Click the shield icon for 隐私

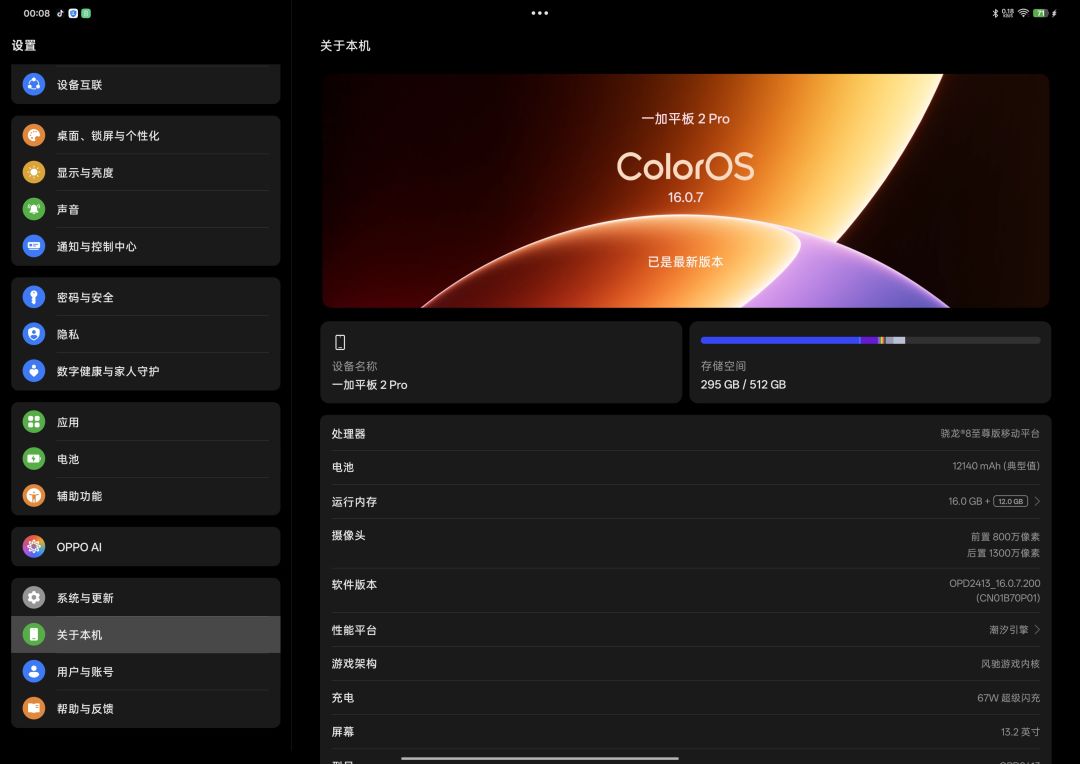tap(34, 334)
